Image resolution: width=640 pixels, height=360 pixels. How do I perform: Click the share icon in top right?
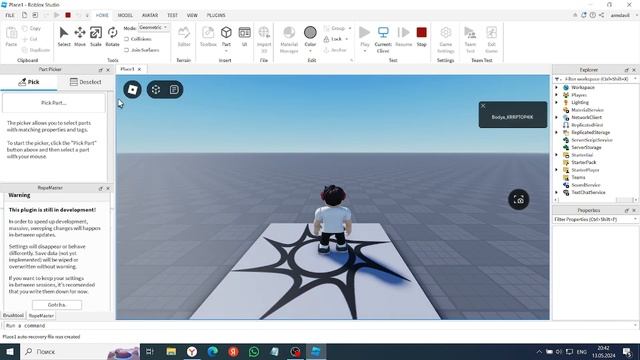(x=602, y=15)
